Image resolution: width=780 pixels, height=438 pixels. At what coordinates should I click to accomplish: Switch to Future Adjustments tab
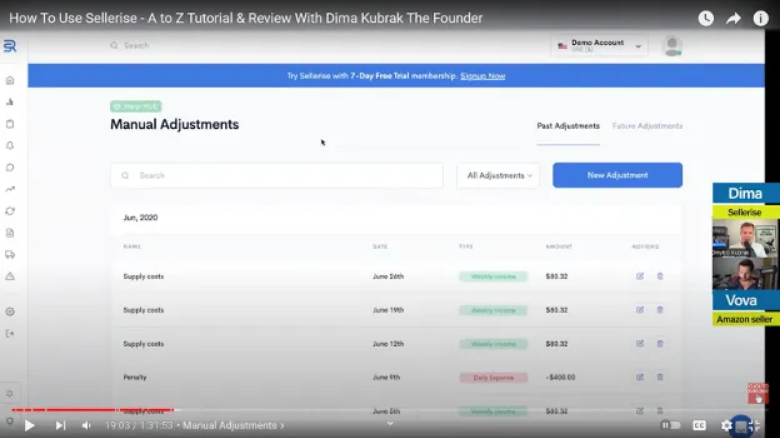tap(647, 126)
